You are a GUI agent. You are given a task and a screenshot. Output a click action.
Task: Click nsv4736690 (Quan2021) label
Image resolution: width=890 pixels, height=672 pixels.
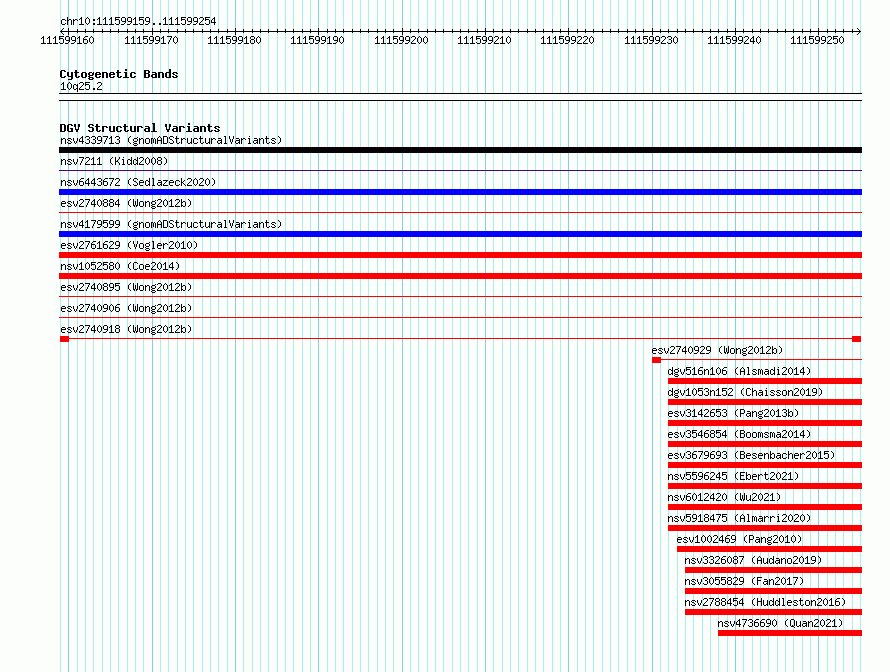click(x=780, y=623)
